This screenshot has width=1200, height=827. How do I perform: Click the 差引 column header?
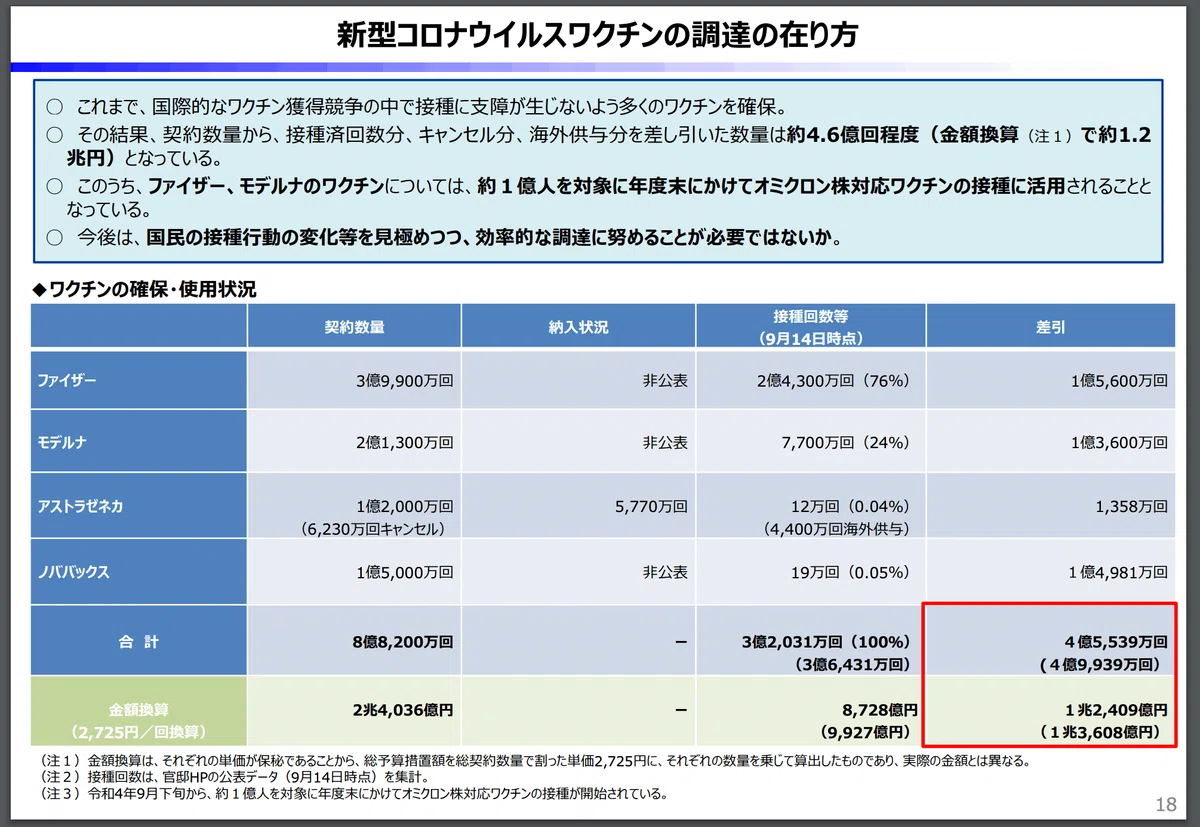(x=1050, y=327)
